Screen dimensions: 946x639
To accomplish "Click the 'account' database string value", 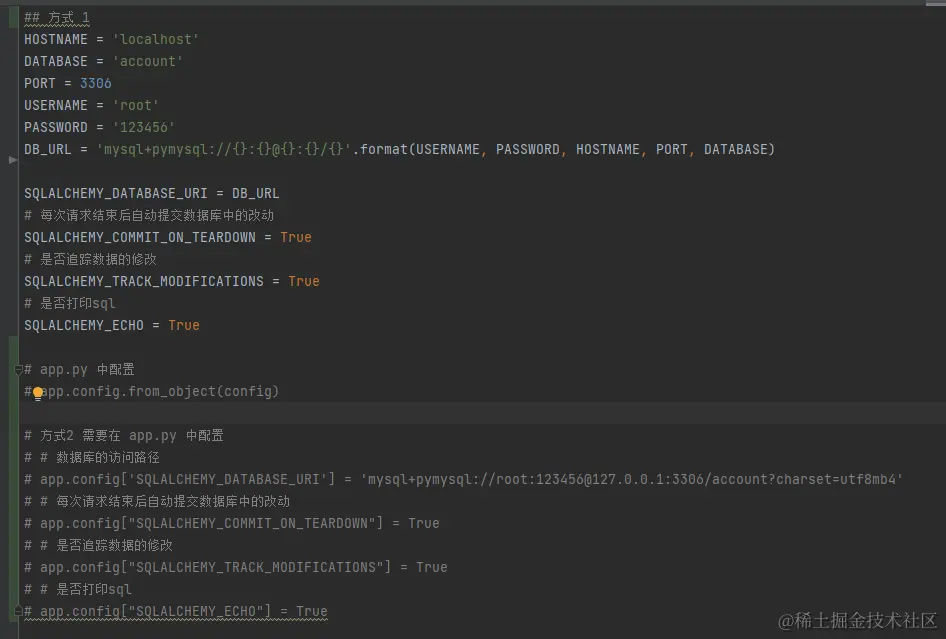I will [x=152, y=61].
